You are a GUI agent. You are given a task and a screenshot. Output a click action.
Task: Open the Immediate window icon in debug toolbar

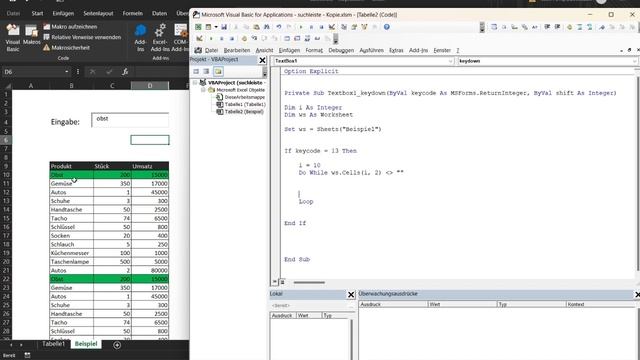(x=297, y=39)
